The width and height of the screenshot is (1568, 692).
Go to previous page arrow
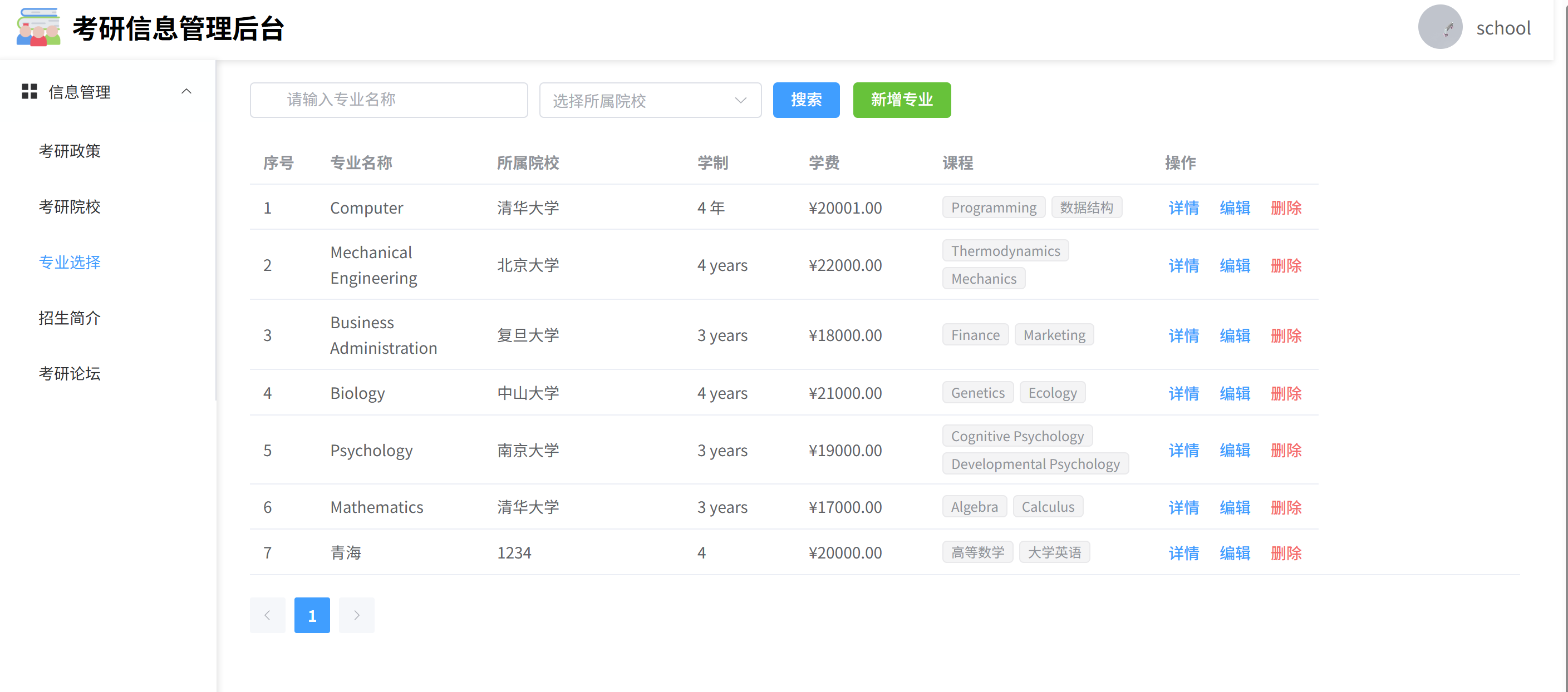point(267,615)
